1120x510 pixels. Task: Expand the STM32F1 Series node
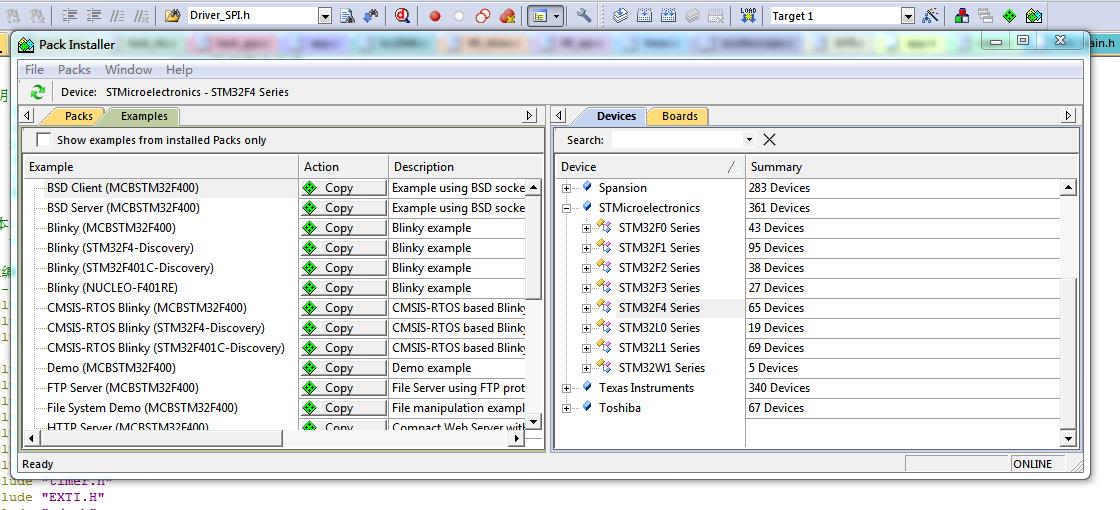(586, 248)
